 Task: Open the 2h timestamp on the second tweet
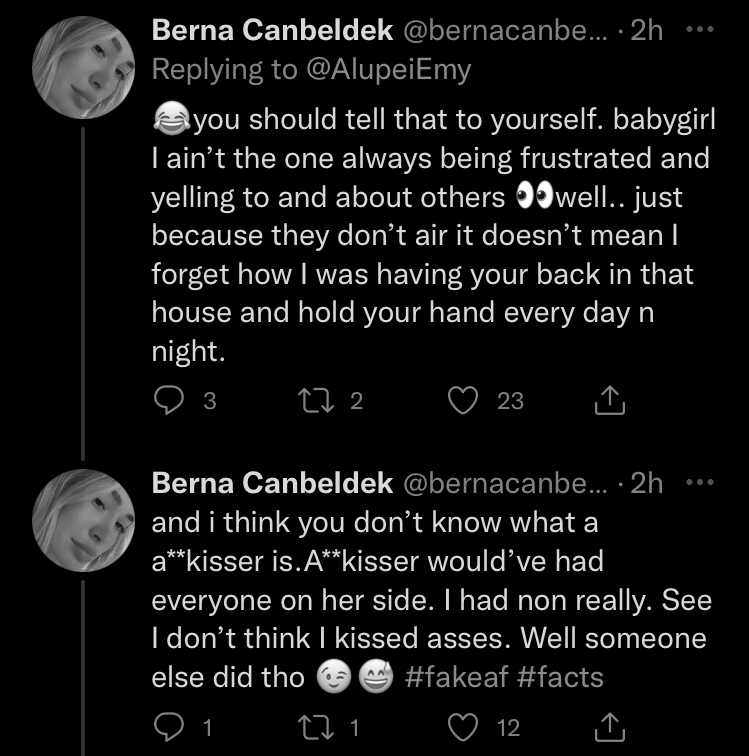(x=646, y=483)
